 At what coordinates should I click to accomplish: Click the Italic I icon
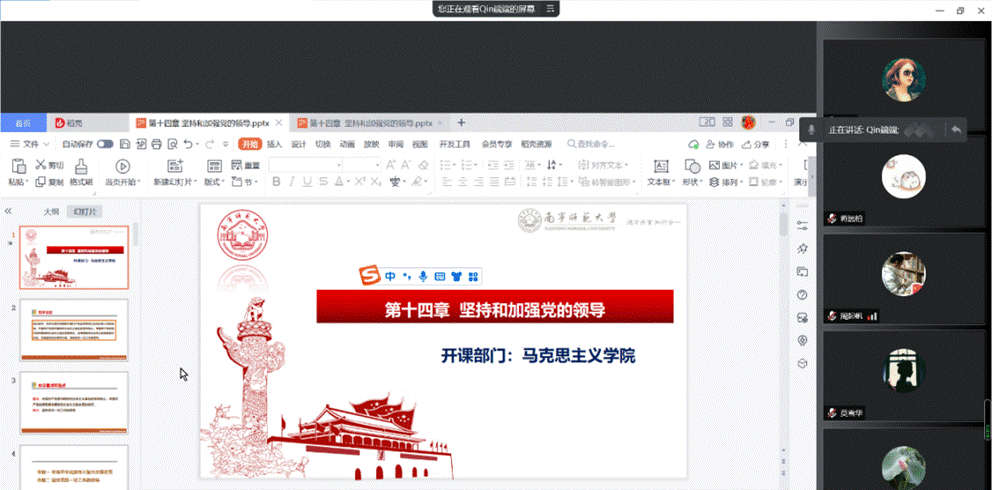tap(292, 182)
